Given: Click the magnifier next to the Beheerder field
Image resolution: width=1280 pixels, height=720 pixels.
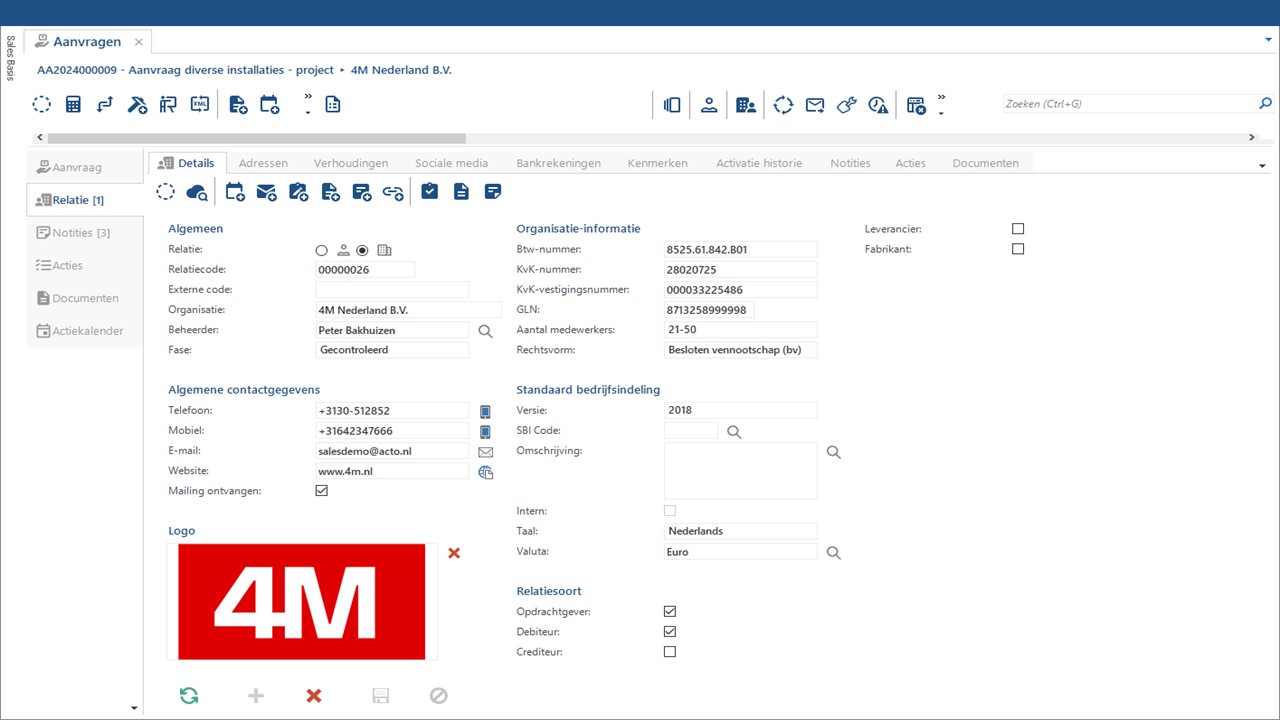Looking at the screenshot, I should coord(485,331).
